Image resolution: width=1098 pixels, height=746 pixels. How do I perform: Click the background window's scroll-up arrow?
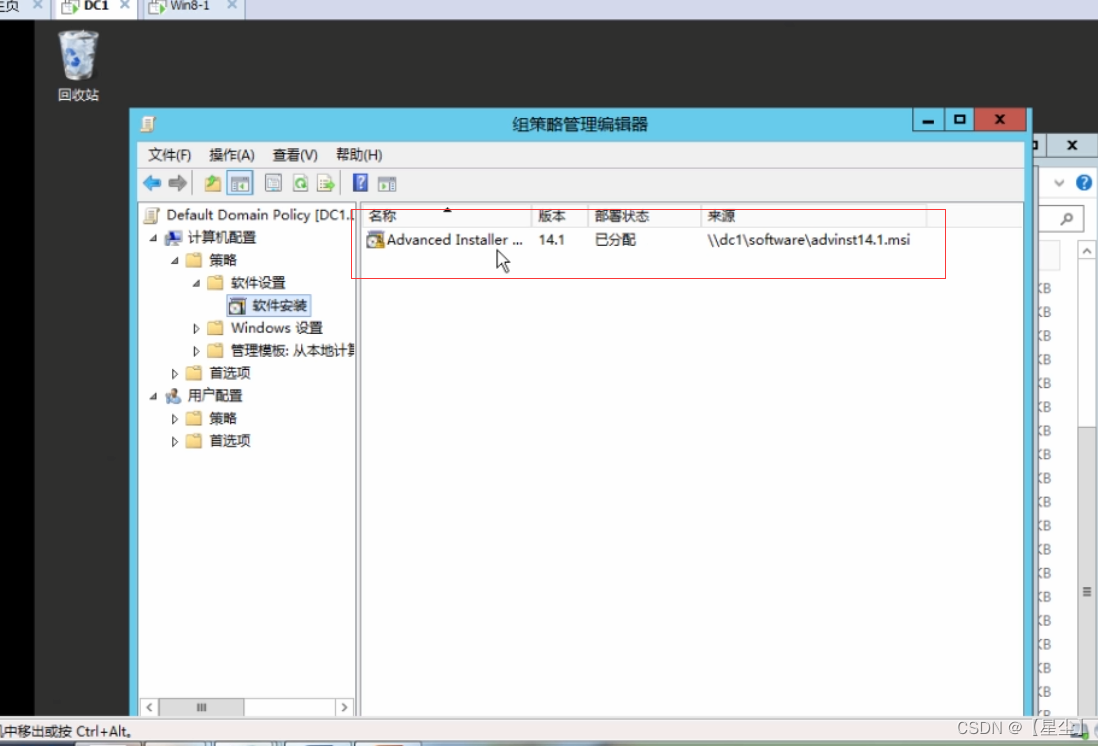[1086, 251]
